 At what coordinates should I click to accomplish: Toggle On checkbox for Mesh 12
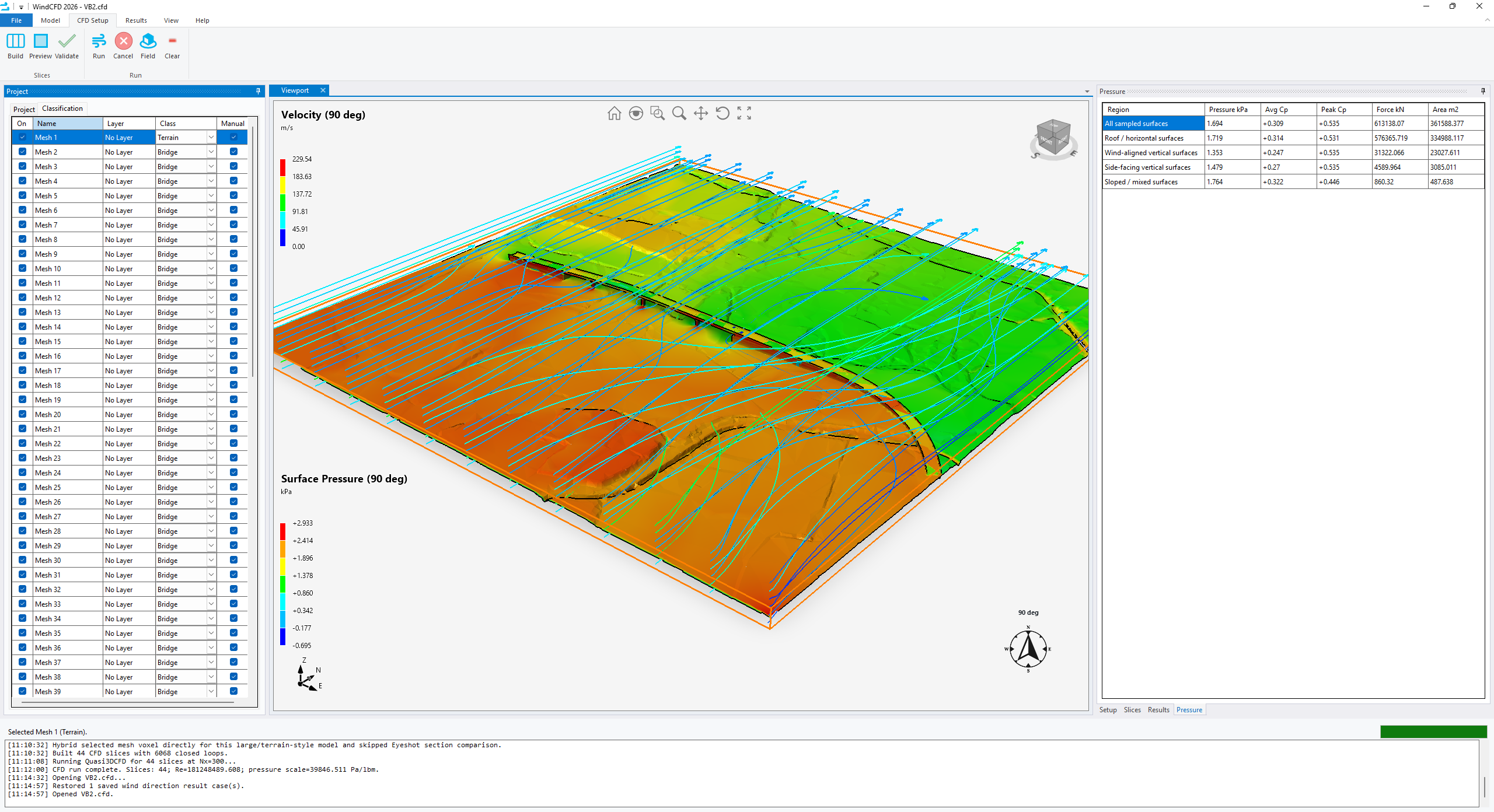[22, 297]
